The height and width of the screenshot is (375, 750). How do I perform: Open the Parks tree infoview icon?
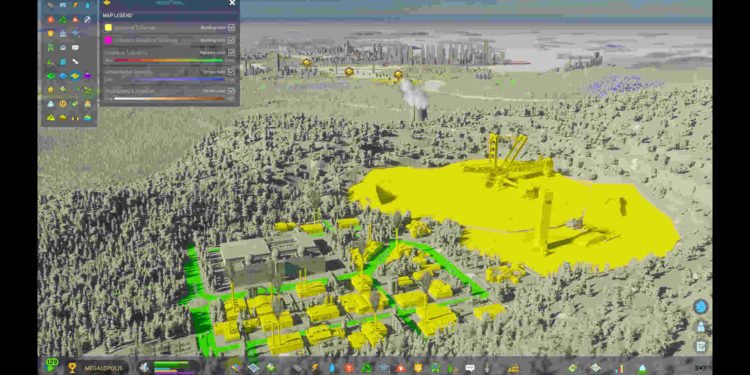click(x=50, y=62)
